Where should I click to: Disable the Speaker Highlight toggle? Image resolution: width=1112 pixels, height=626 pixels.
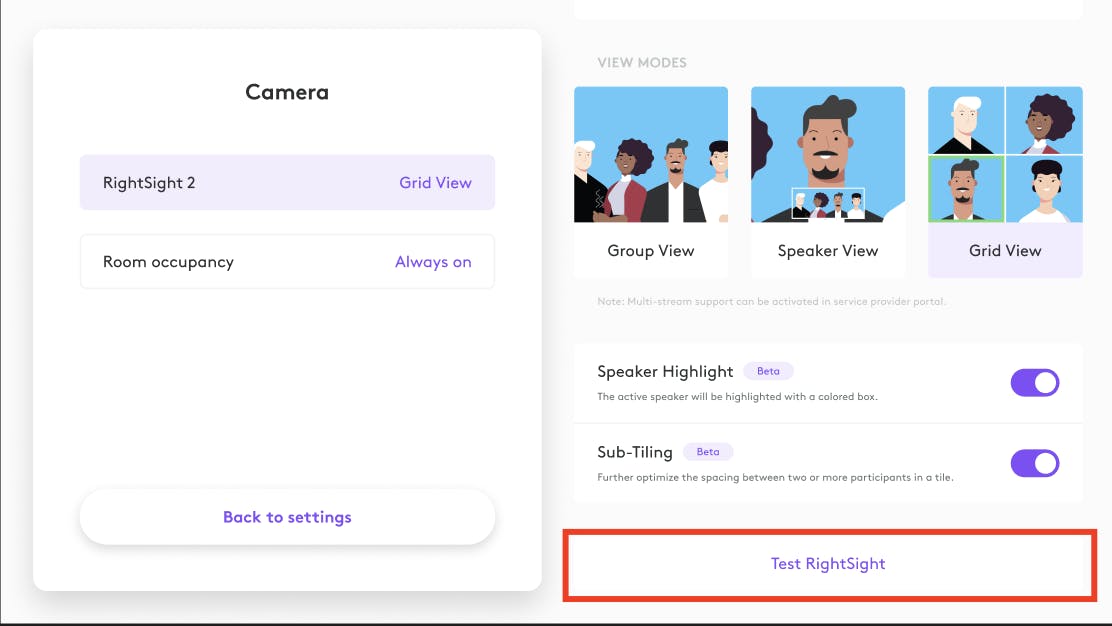pyautogui.click(x=1035, y=383)
